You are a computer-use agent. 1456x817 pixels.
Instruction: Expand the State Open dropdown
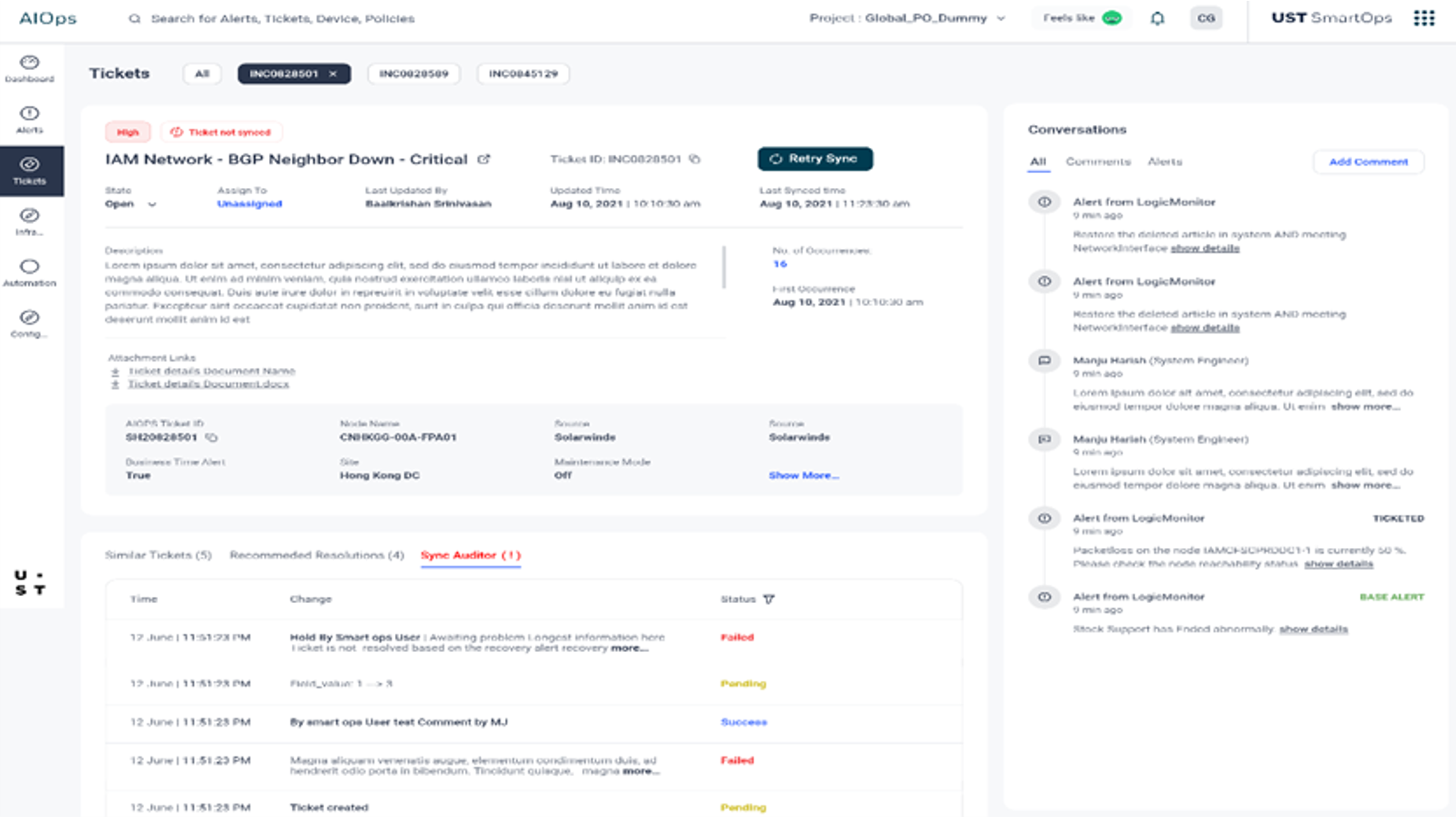click(x=152, y=204)
